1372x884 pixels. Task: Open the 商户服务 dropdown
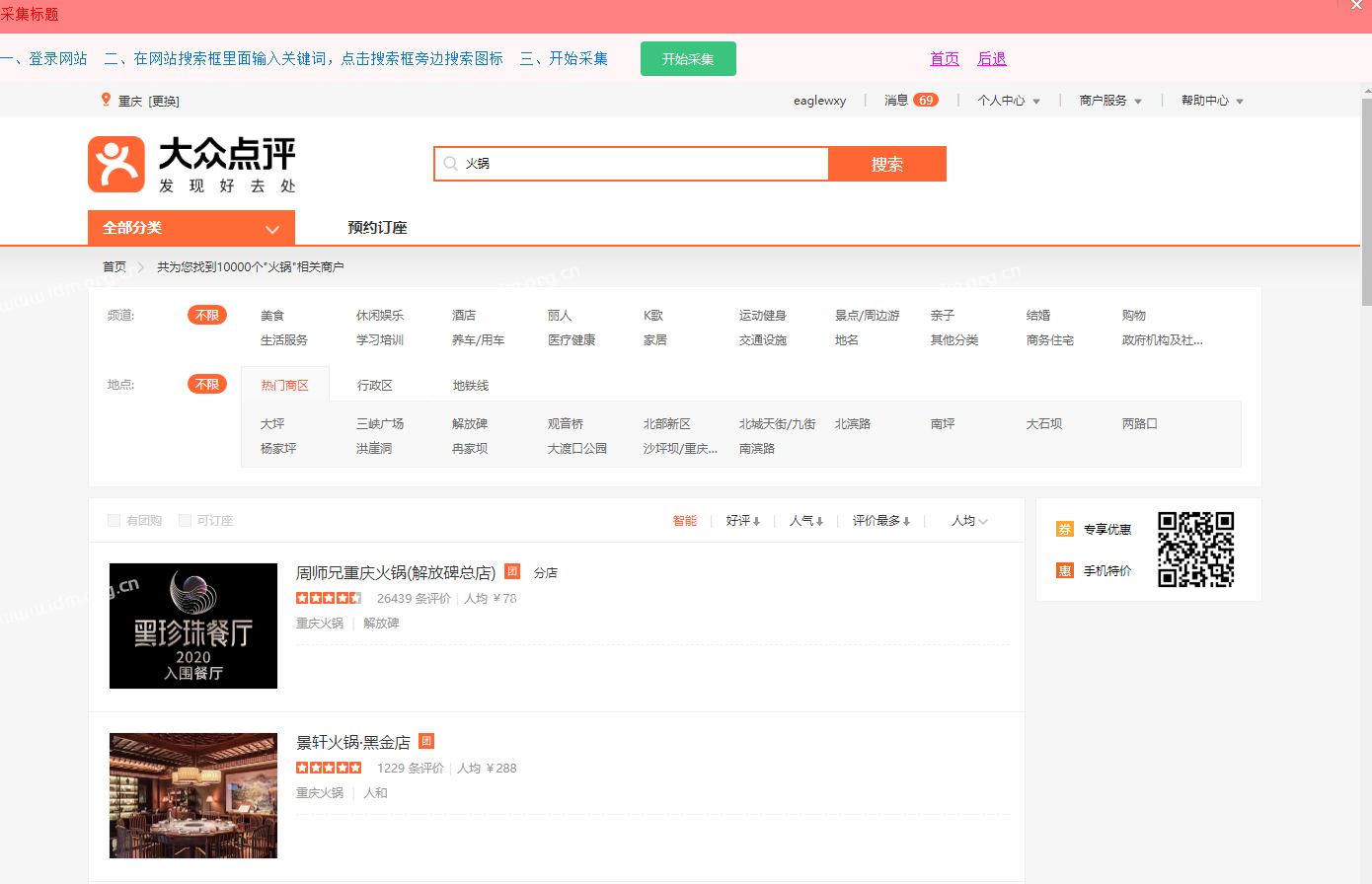point(1110,101)
